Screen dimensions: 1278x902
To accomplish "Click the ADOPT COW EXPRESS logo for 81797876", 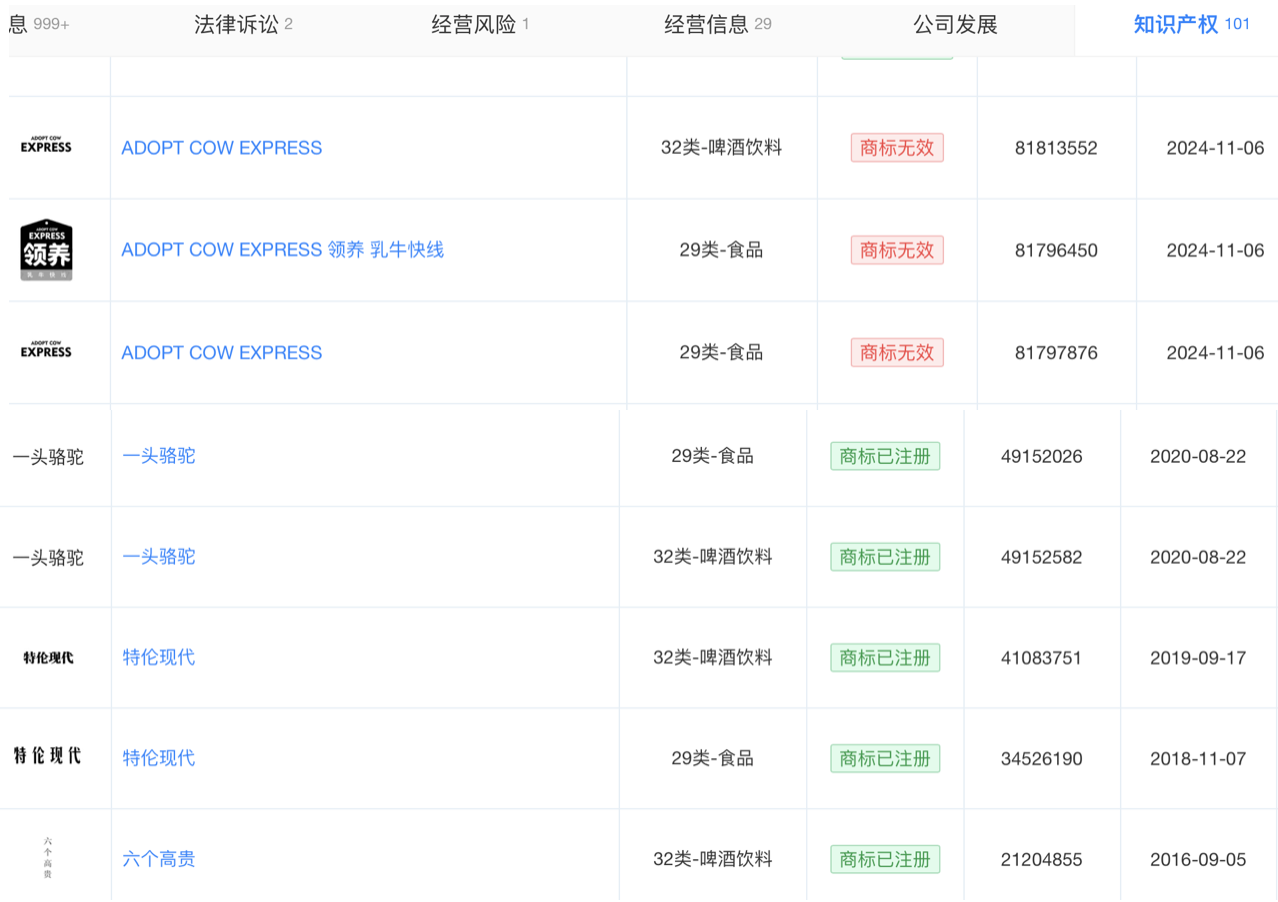I will (46, 351).
